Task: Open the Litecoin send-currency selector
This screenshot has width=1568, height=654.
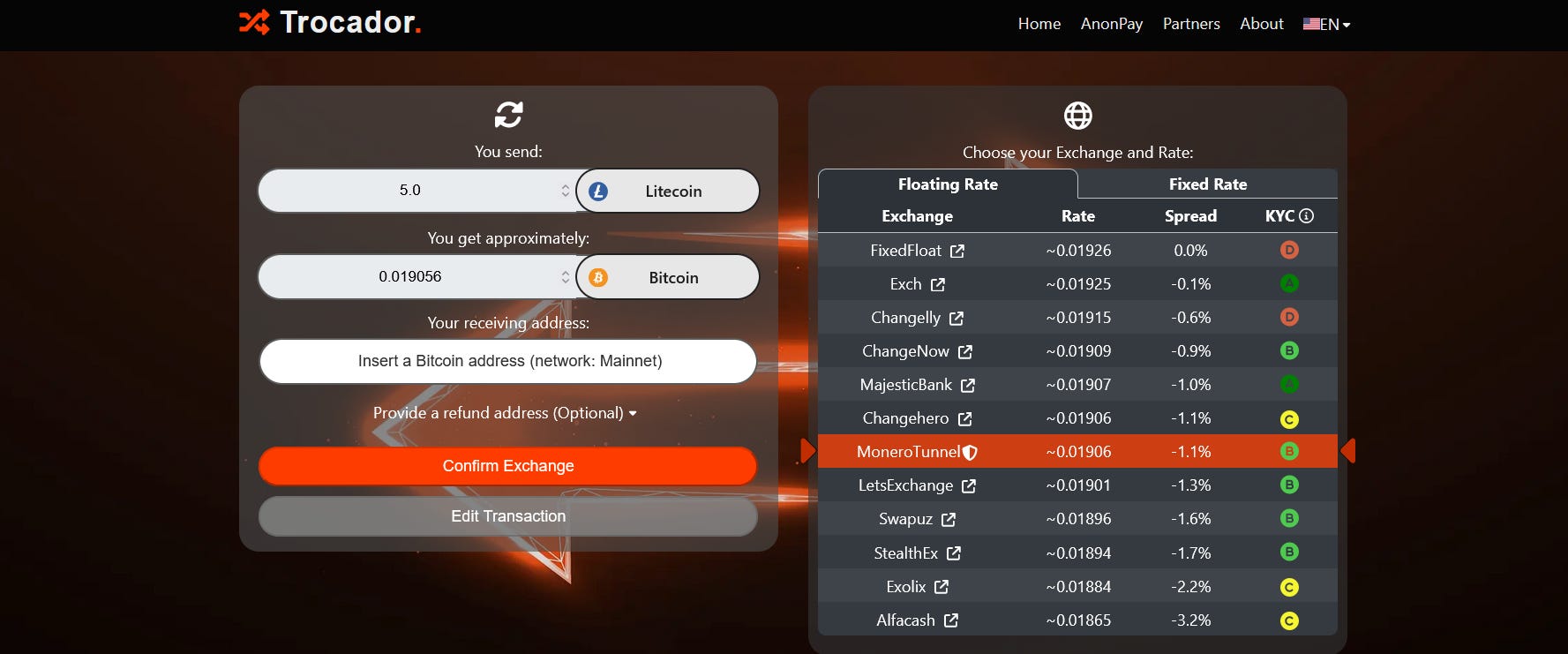Action: (667, 191)
